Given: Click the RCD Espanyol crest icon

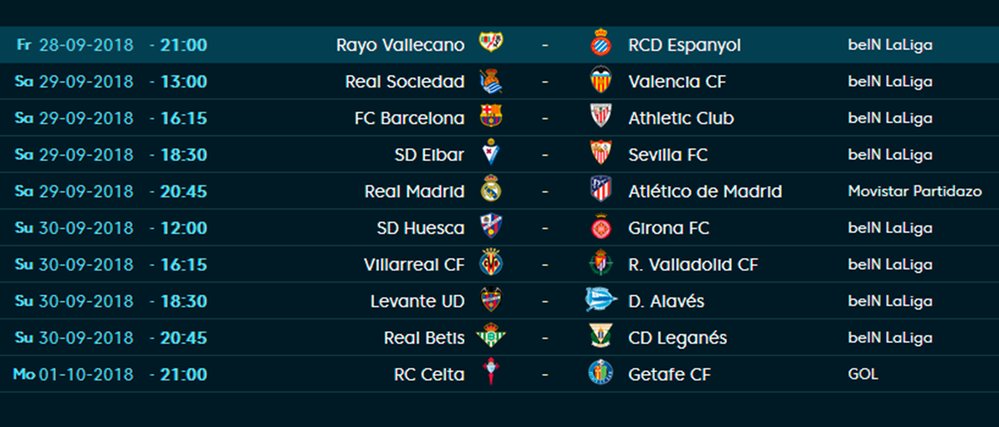Looking at the screenshot, I should click(601, 43).
